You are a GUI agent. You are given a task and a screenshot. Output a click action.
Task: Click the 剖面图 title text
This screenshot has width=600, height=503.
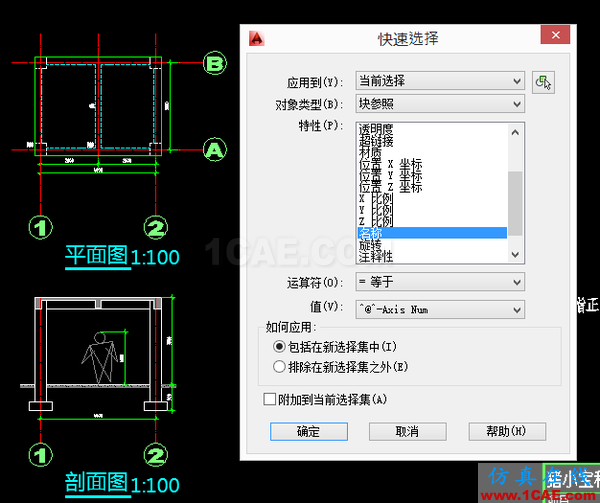coord(96,482)
